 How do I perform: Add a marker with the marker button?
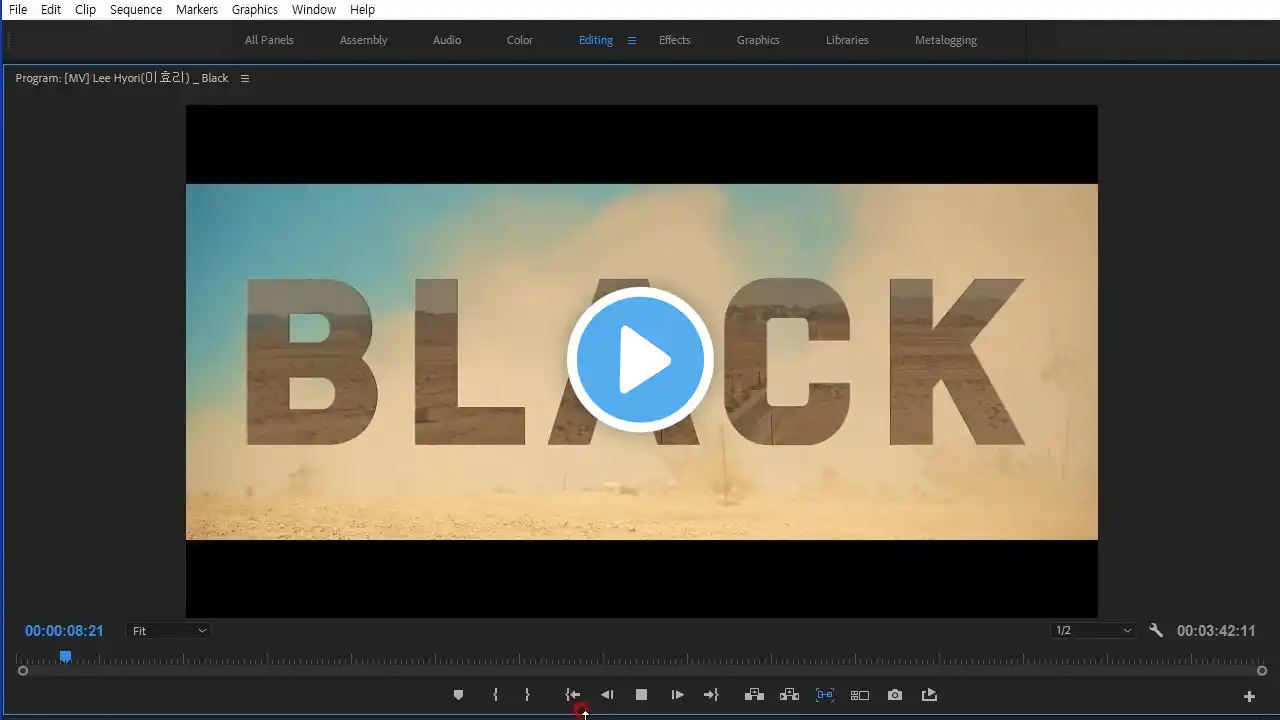point(458,695)
